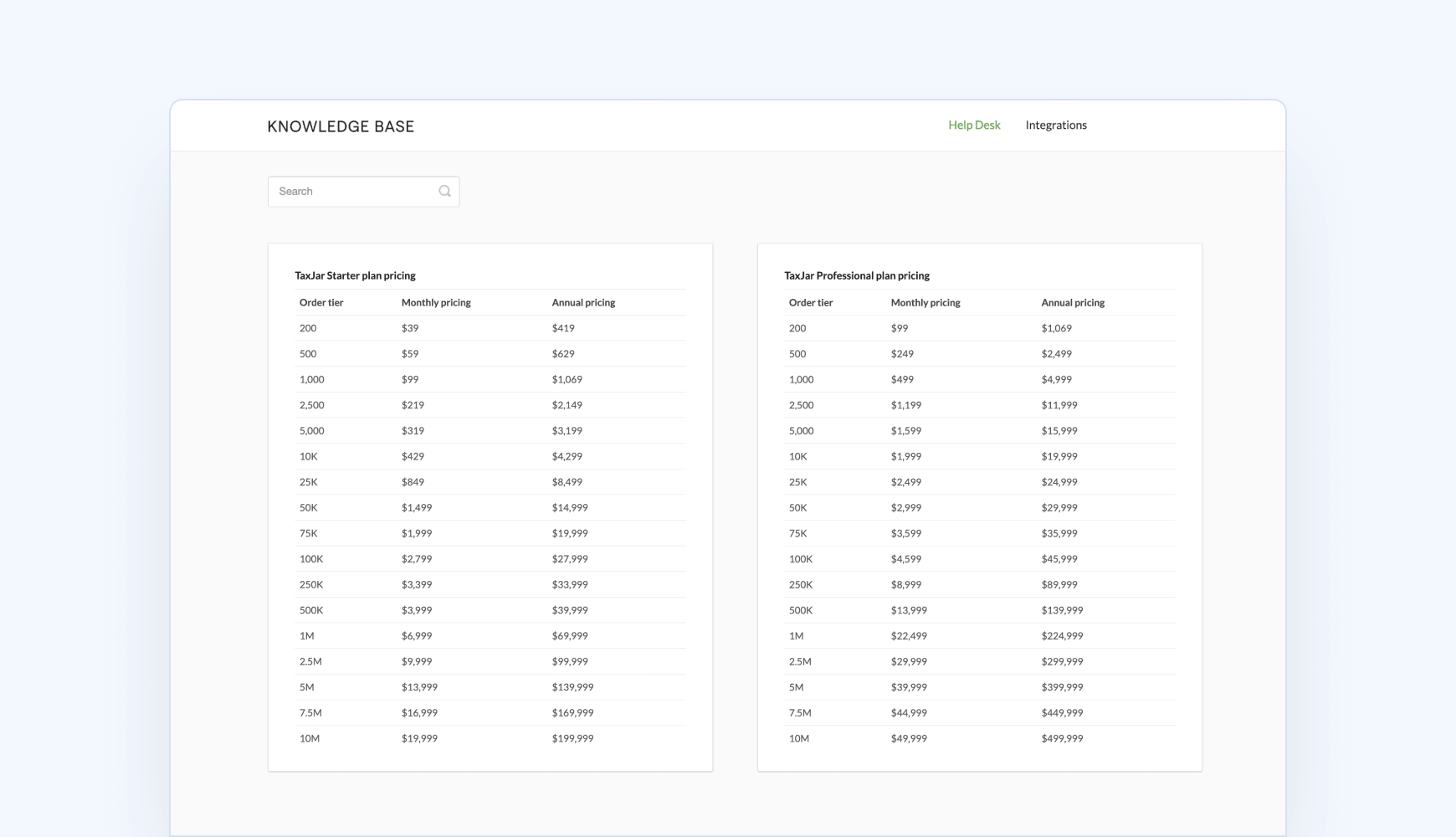Image resolution: width=1456 pixels, height=837 pixels.
Task: Click Professional table's Monthly pricing header
Action: pyautogui.click(x=925, y=303)
